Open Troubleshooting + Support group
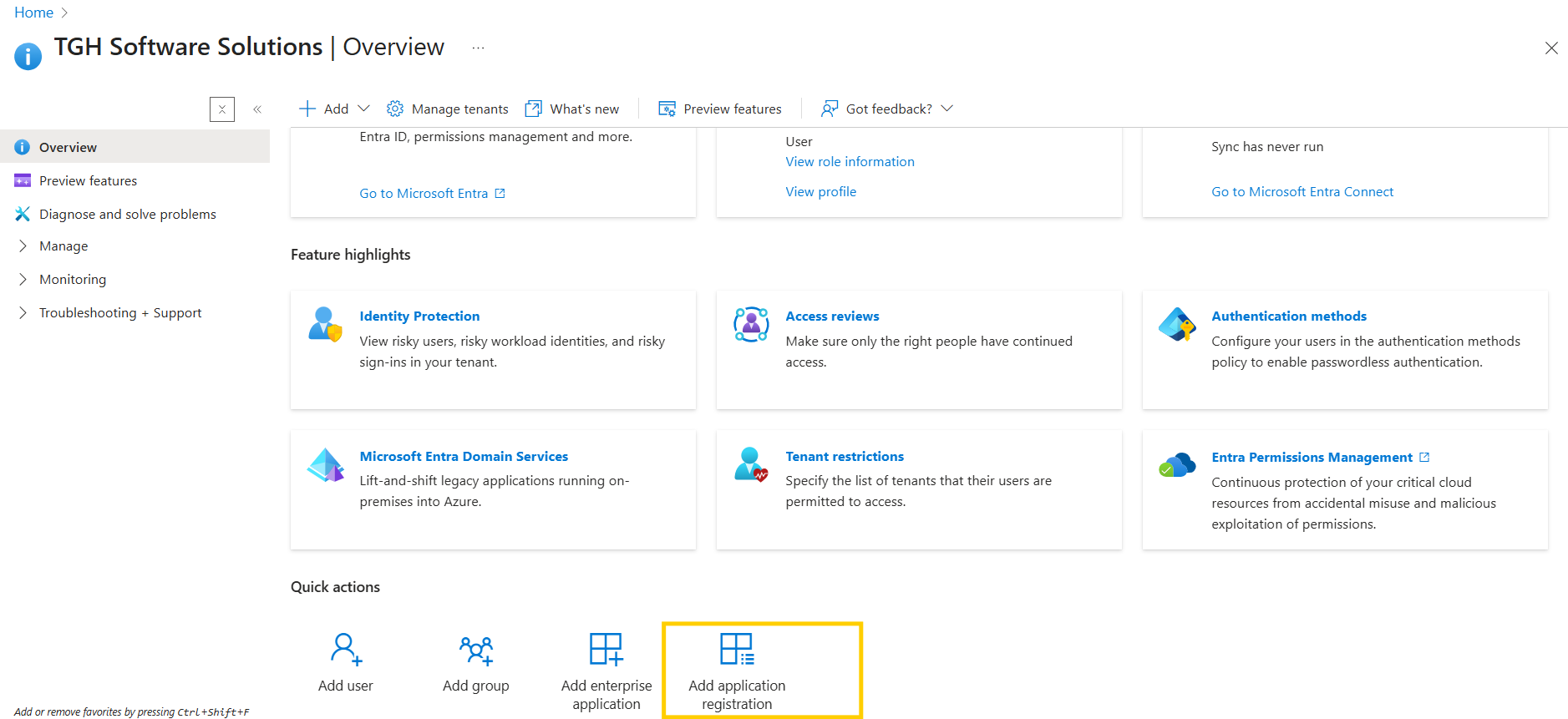Viewport: 1568px width, 719px height. tap(120, 312)
